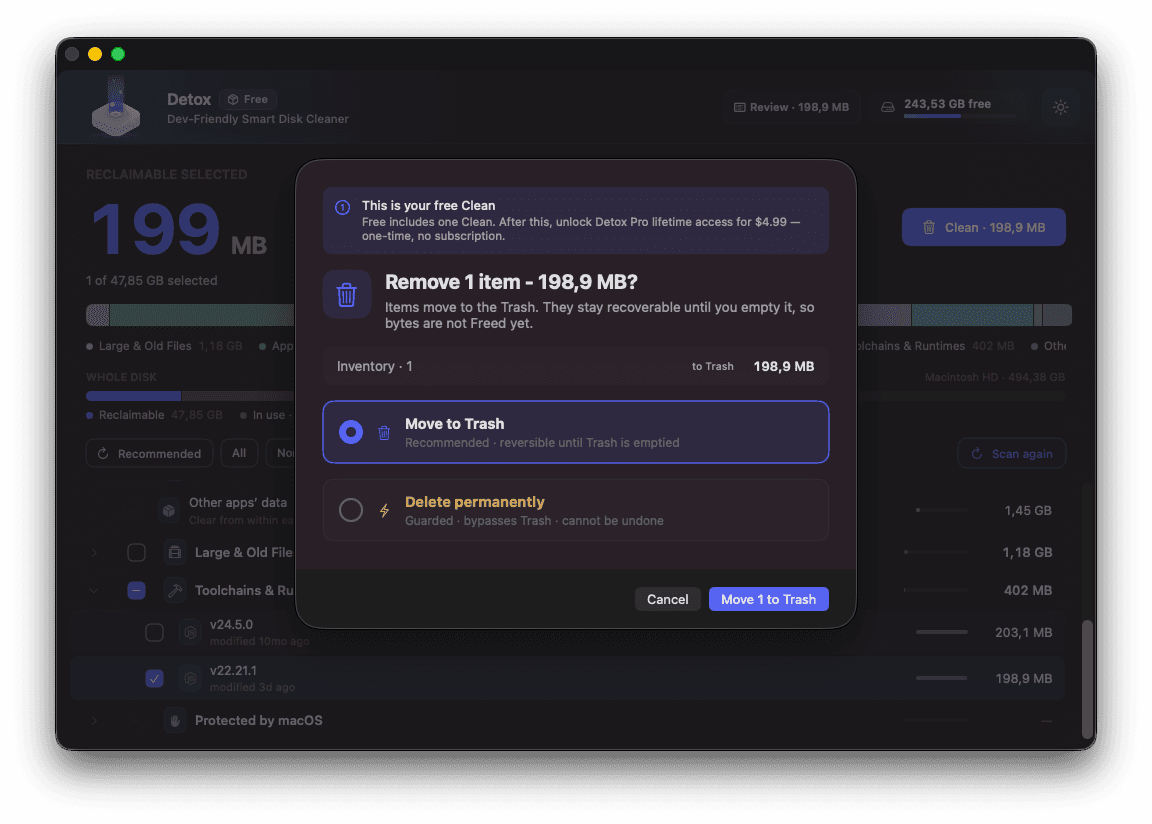
Task: Click the v22.21.1 runtime icon
Action: 190,679
